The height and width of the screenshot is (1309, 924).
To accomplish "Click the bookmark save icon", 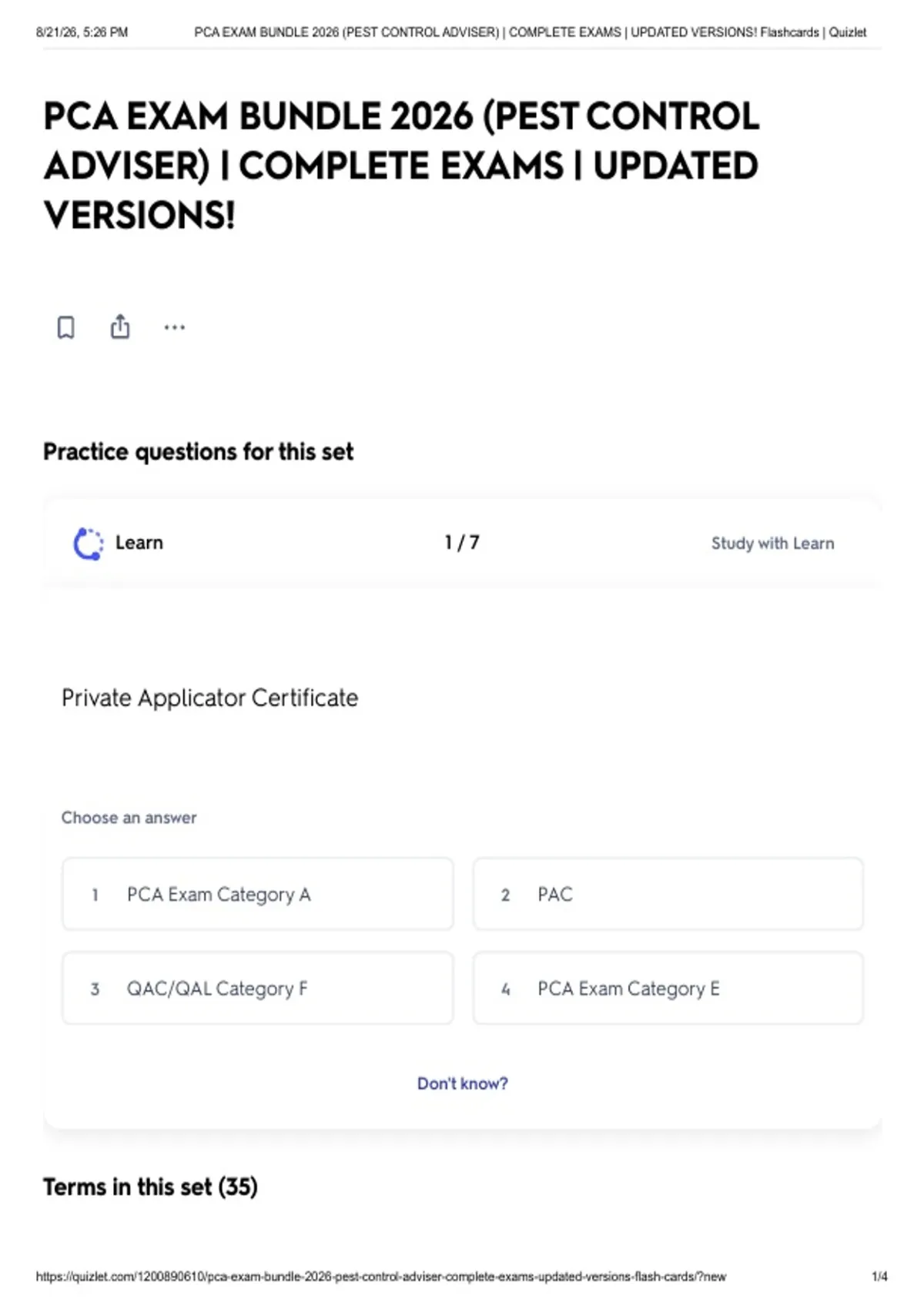I will tap(66, 327).
